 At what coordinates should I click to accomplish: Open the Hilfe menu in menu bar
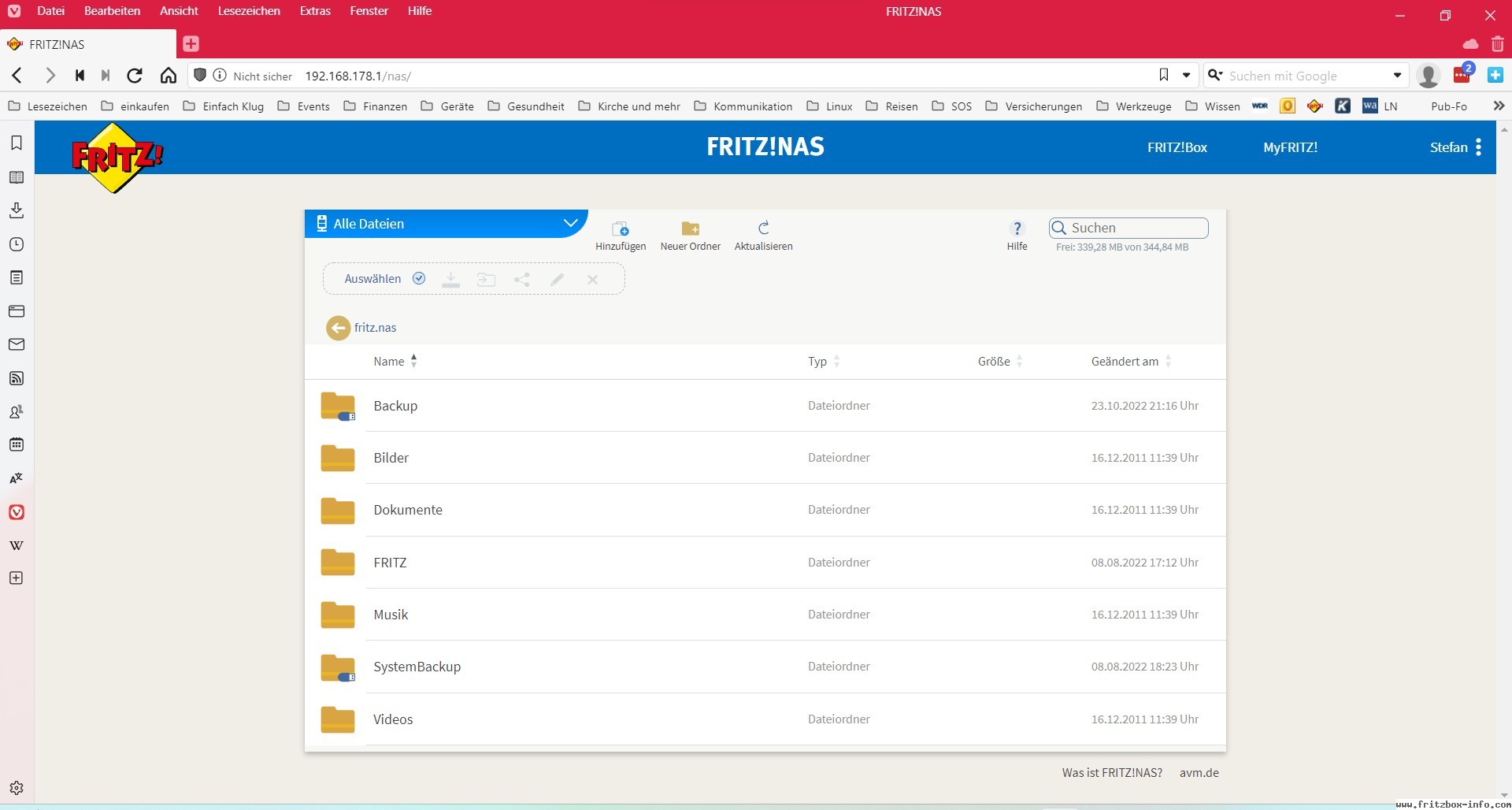click(x=420, y=11)
